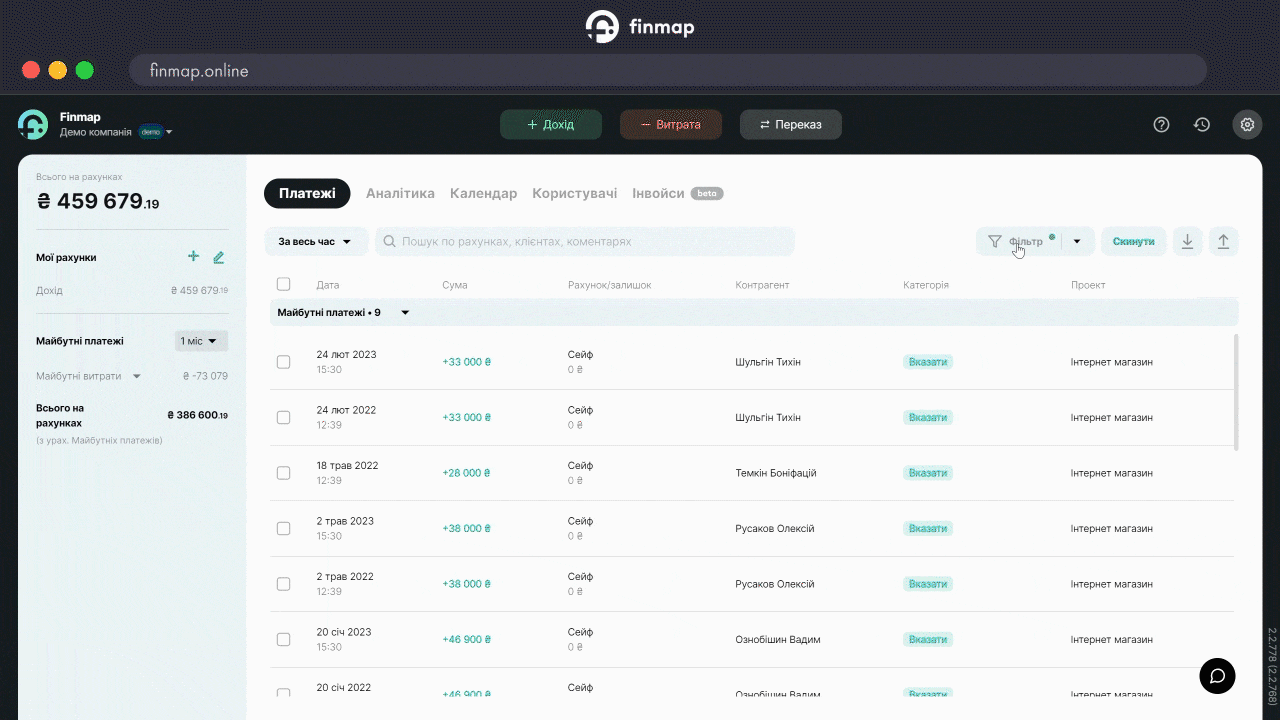Switch to the Користувачі tab

click(574, 193)
